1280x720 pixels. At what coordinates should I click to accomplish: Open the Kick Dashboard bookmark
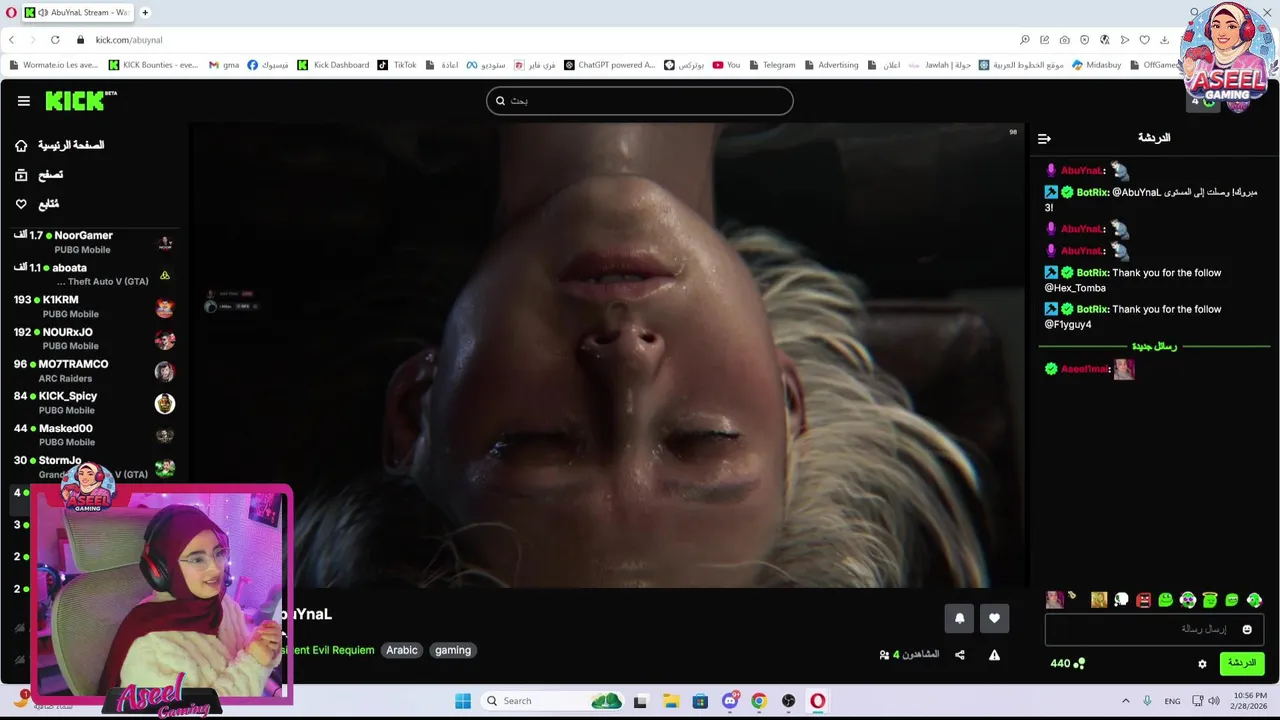(333, 65)
